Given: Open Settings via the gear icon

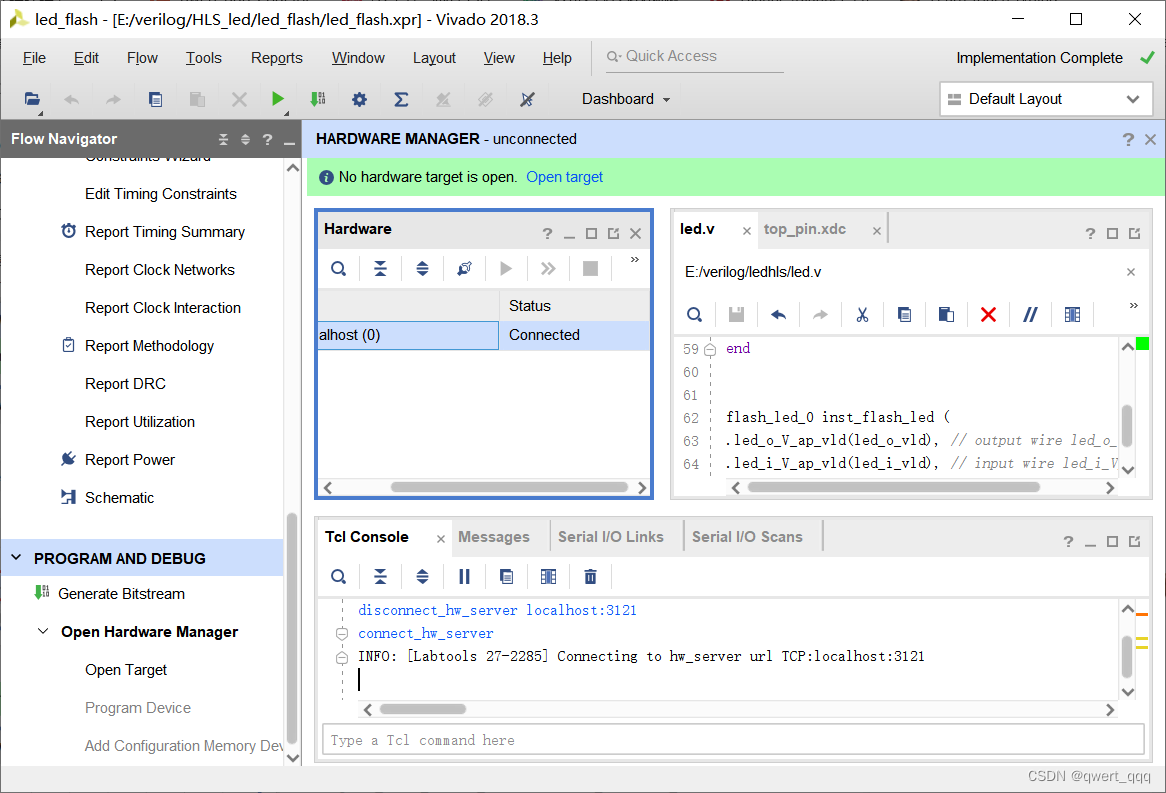Looking at the screenshot, I should pos(359,99).
